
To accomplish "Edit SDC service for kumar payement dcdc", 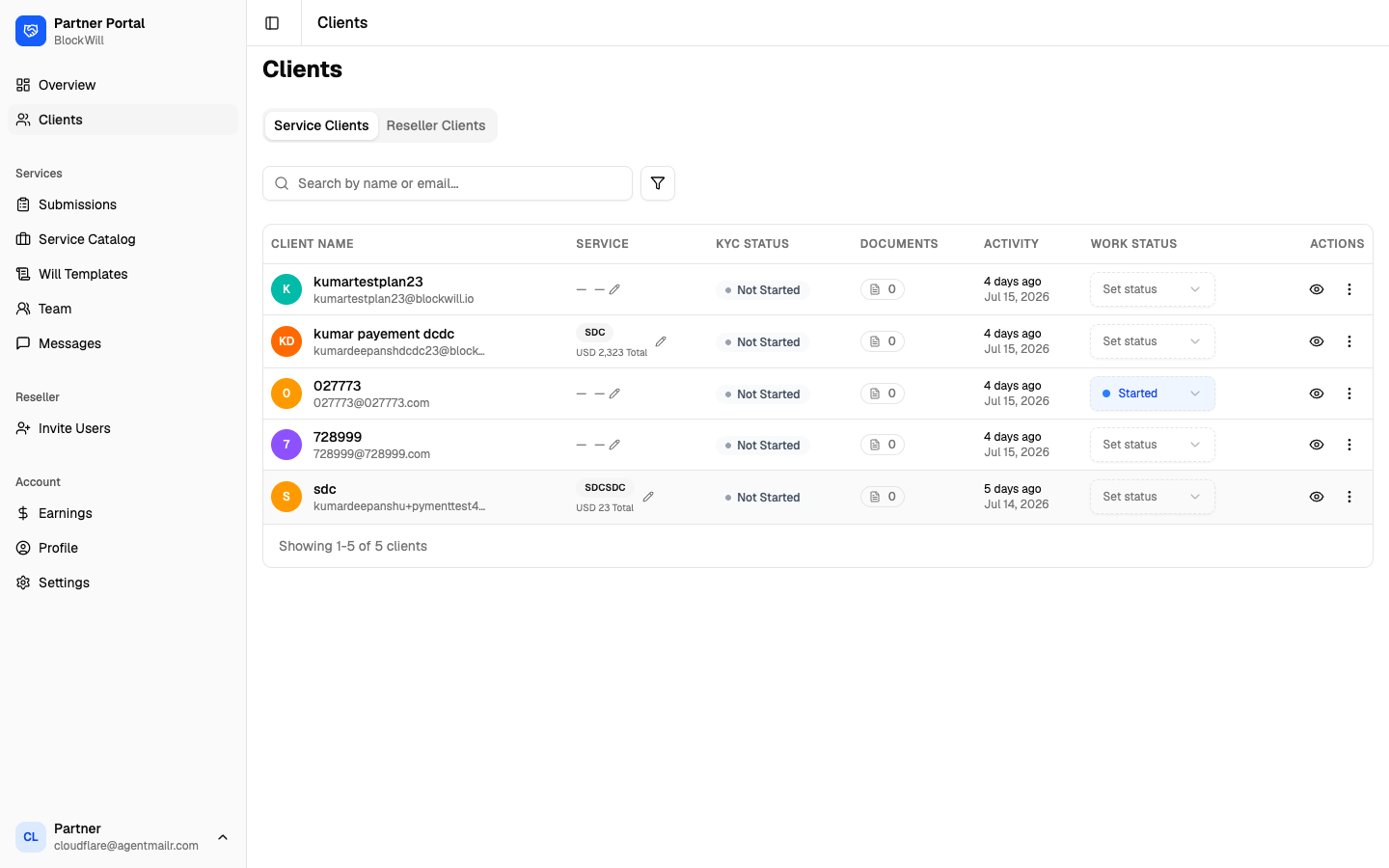I will tap(661, 341).
